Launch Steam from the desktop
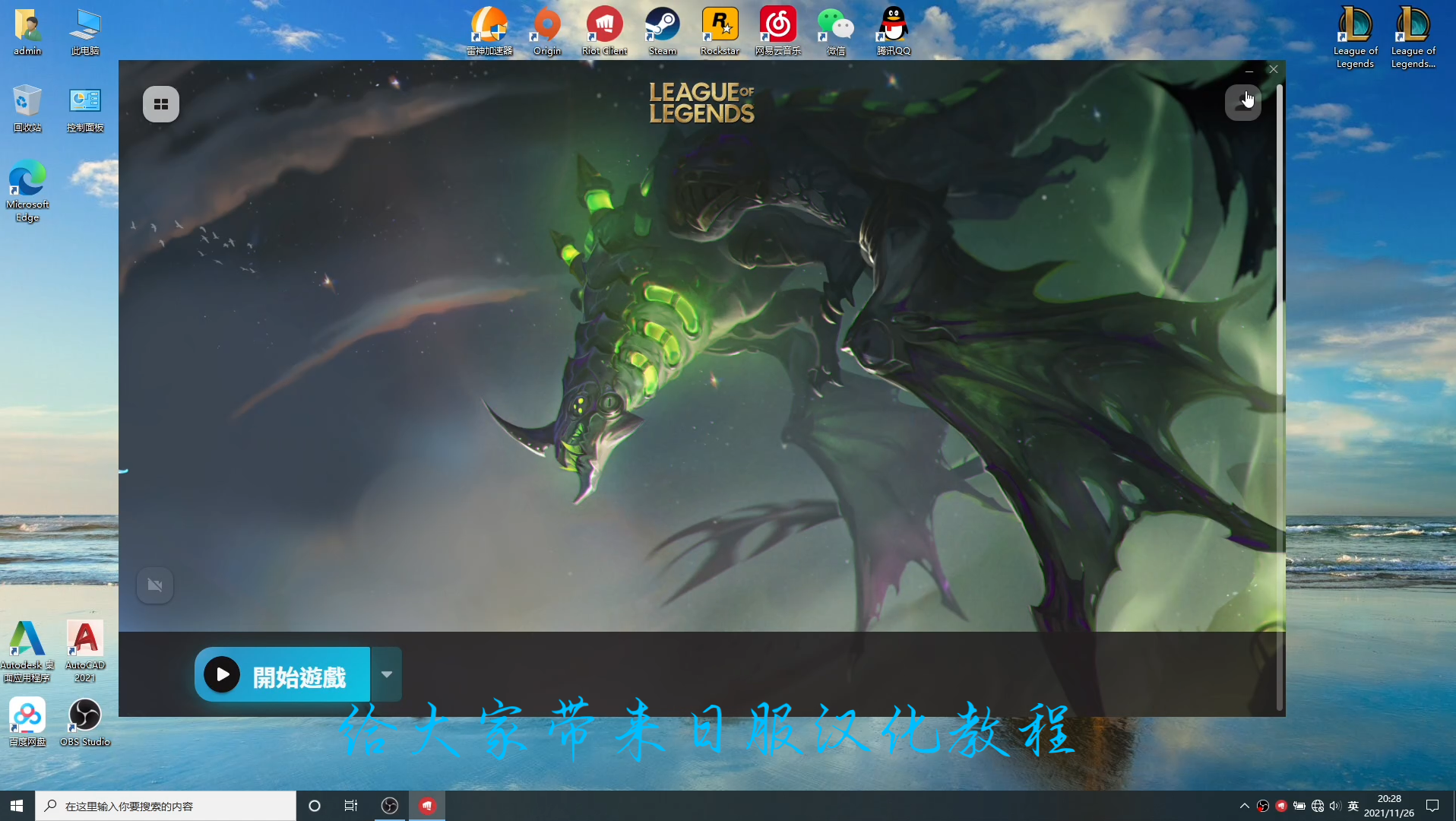The width and height of the screenshot is (1456, 821). 663,32
